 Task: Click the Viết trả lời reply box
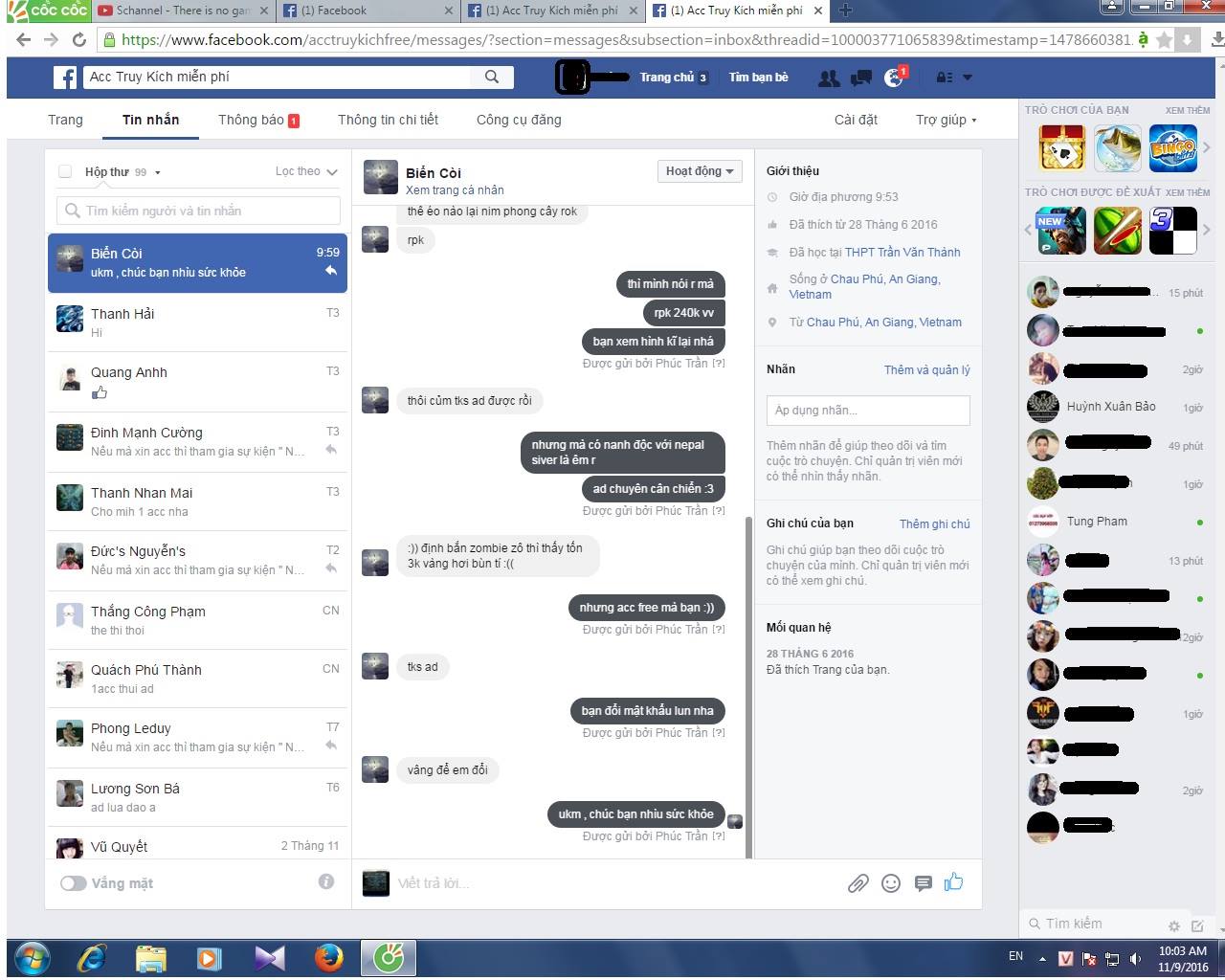(x=612, y=883)
